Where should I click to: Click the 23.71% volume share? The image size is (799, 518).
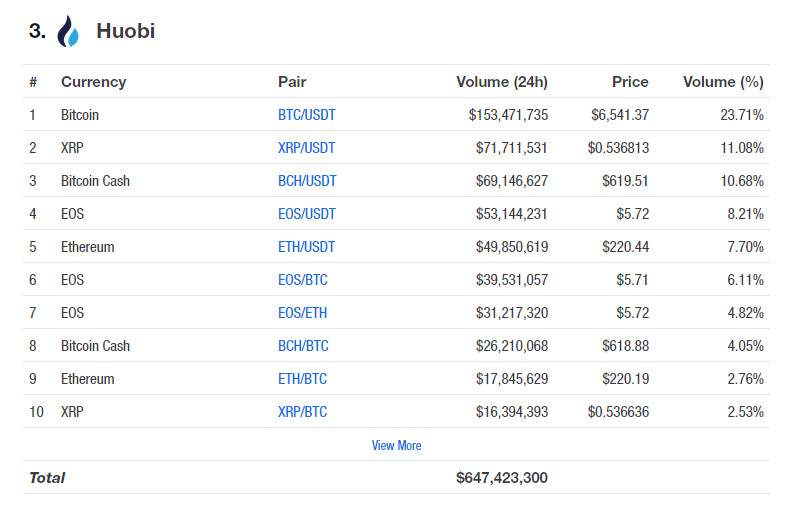[742, 115]
